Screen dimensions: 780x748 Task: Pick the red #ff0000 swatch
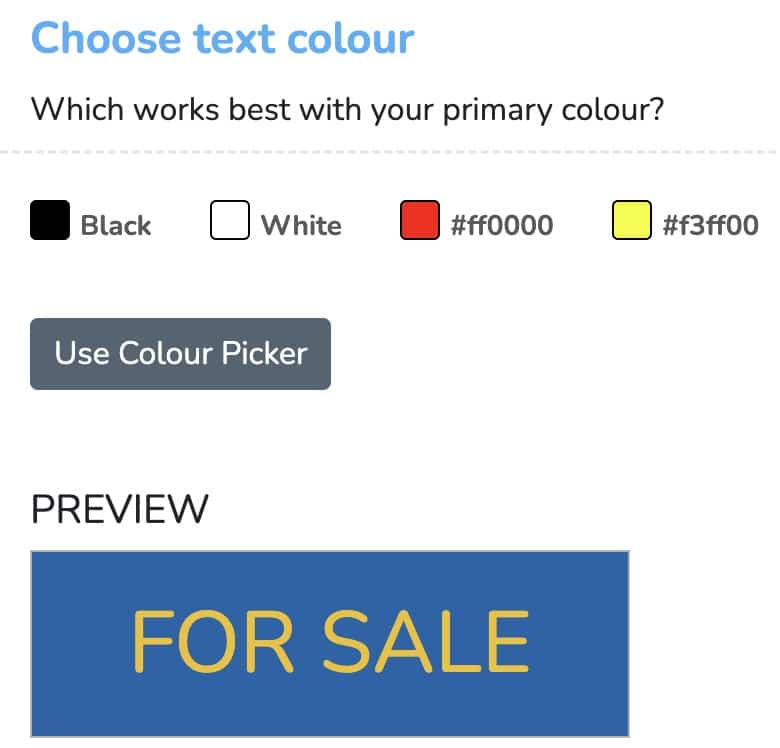420,220
